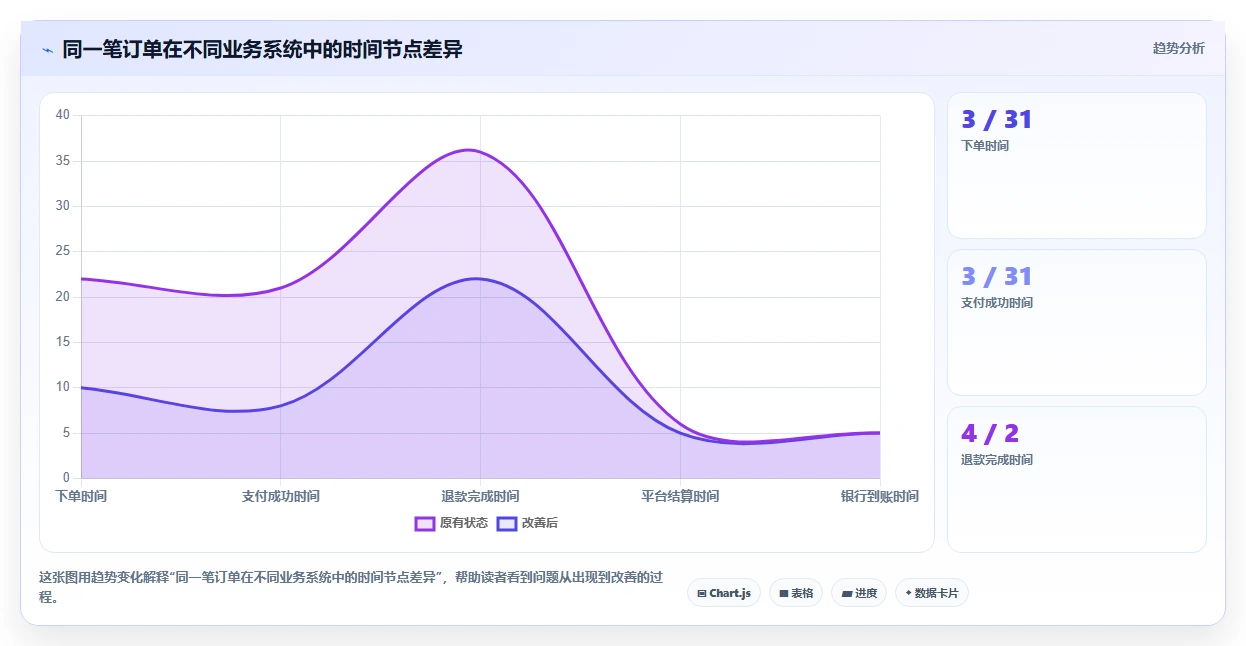
Task: Toggle the 原有状态 legend item
Action: click(x=451, y=523)
